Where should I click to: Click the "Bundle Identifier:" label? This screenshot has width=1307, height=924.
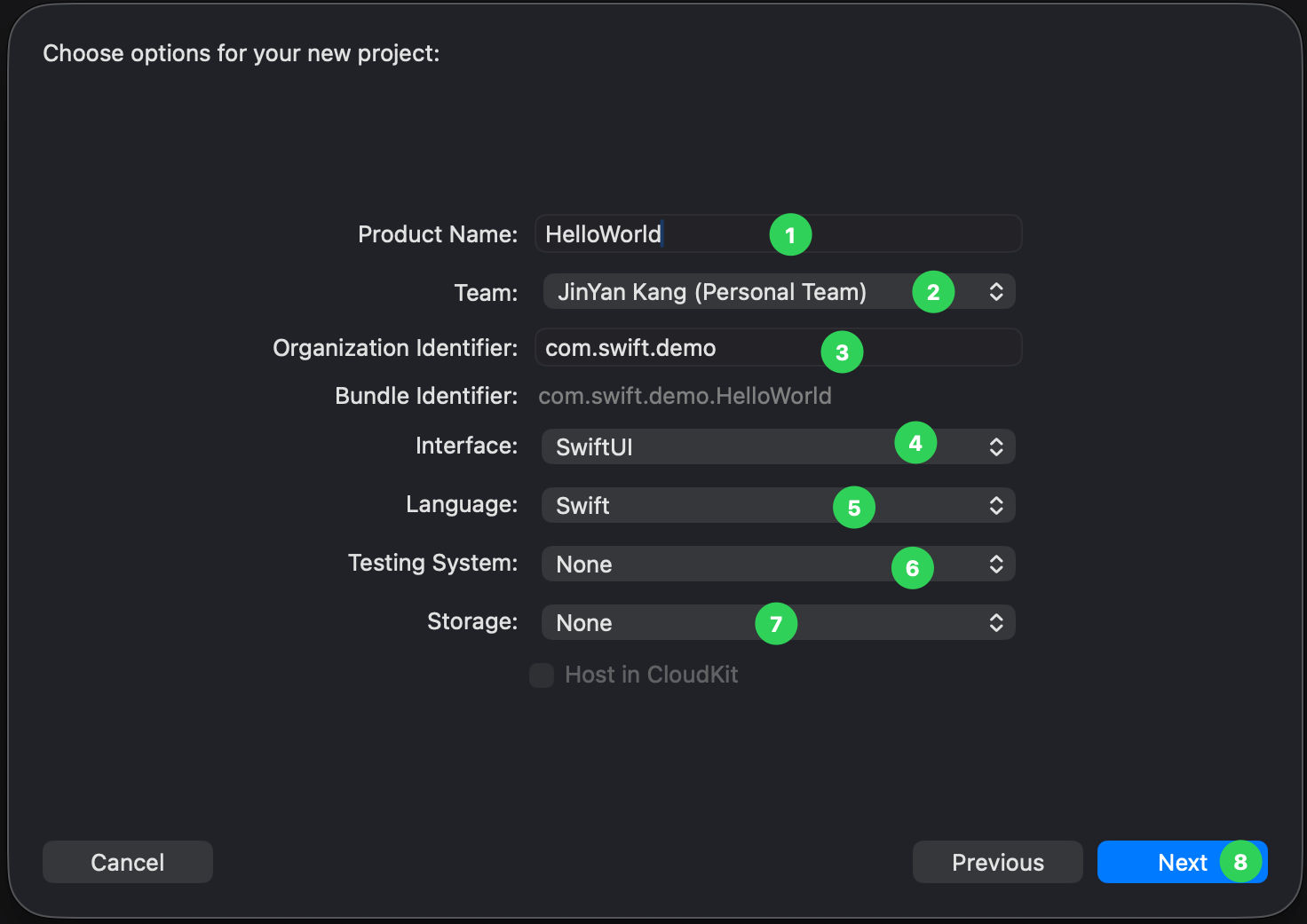click(426, 396)
